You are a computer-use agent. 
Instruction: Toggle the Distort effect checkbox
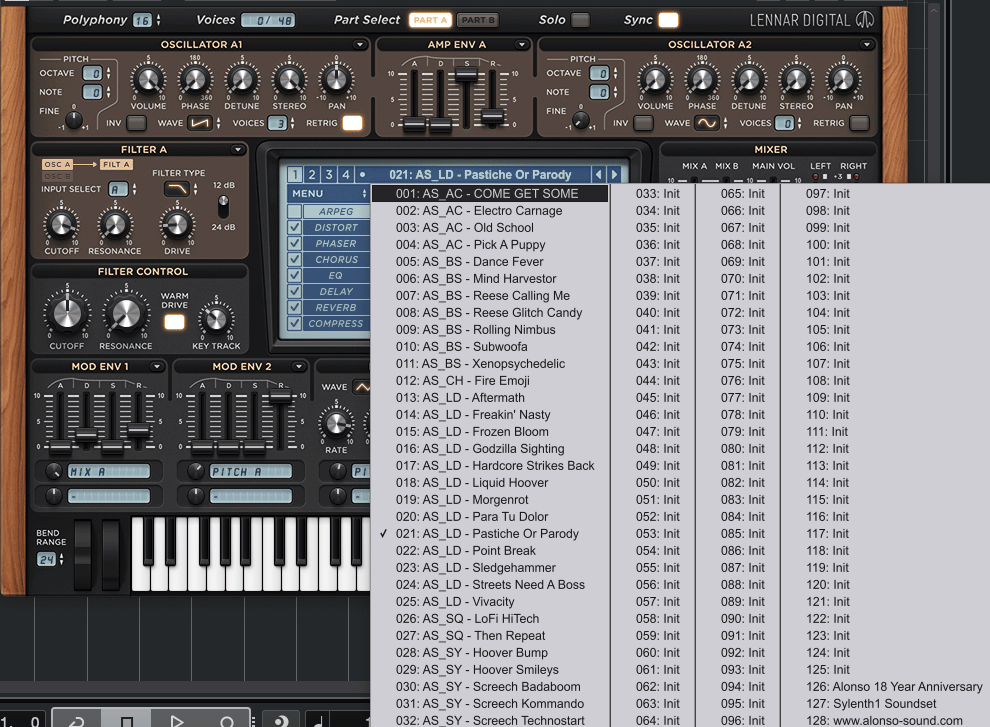[x=294, y=227]
